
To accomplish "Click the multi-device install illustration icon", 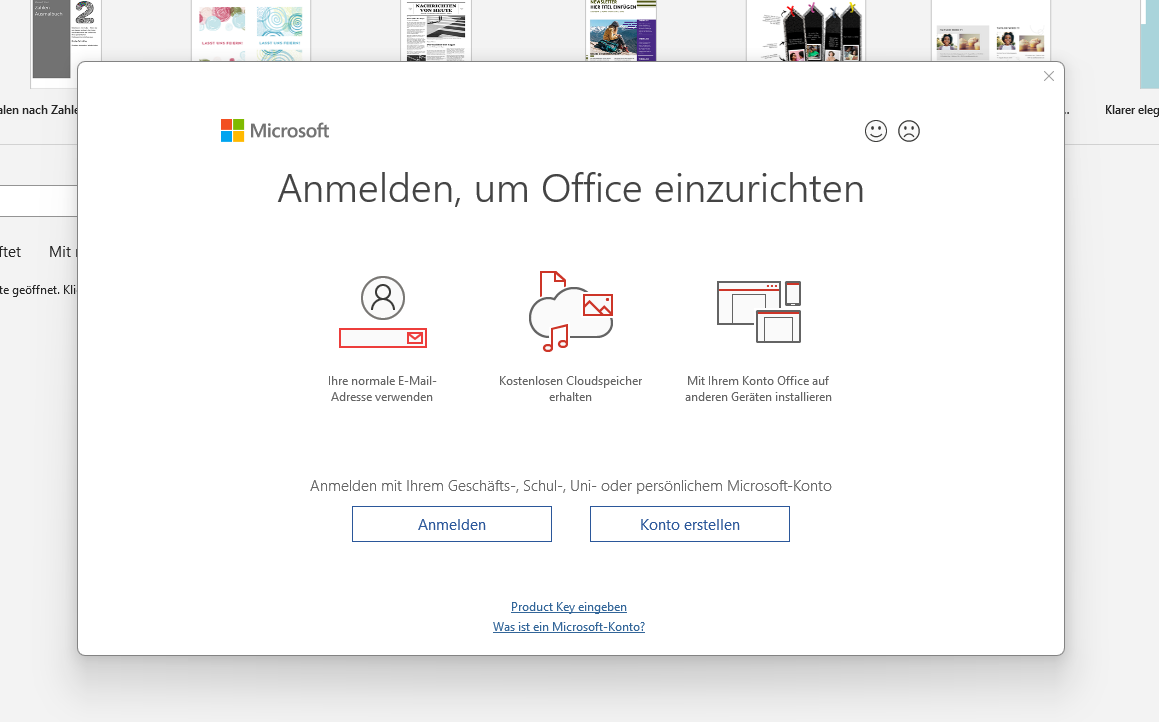I will (x=759, y=312).
